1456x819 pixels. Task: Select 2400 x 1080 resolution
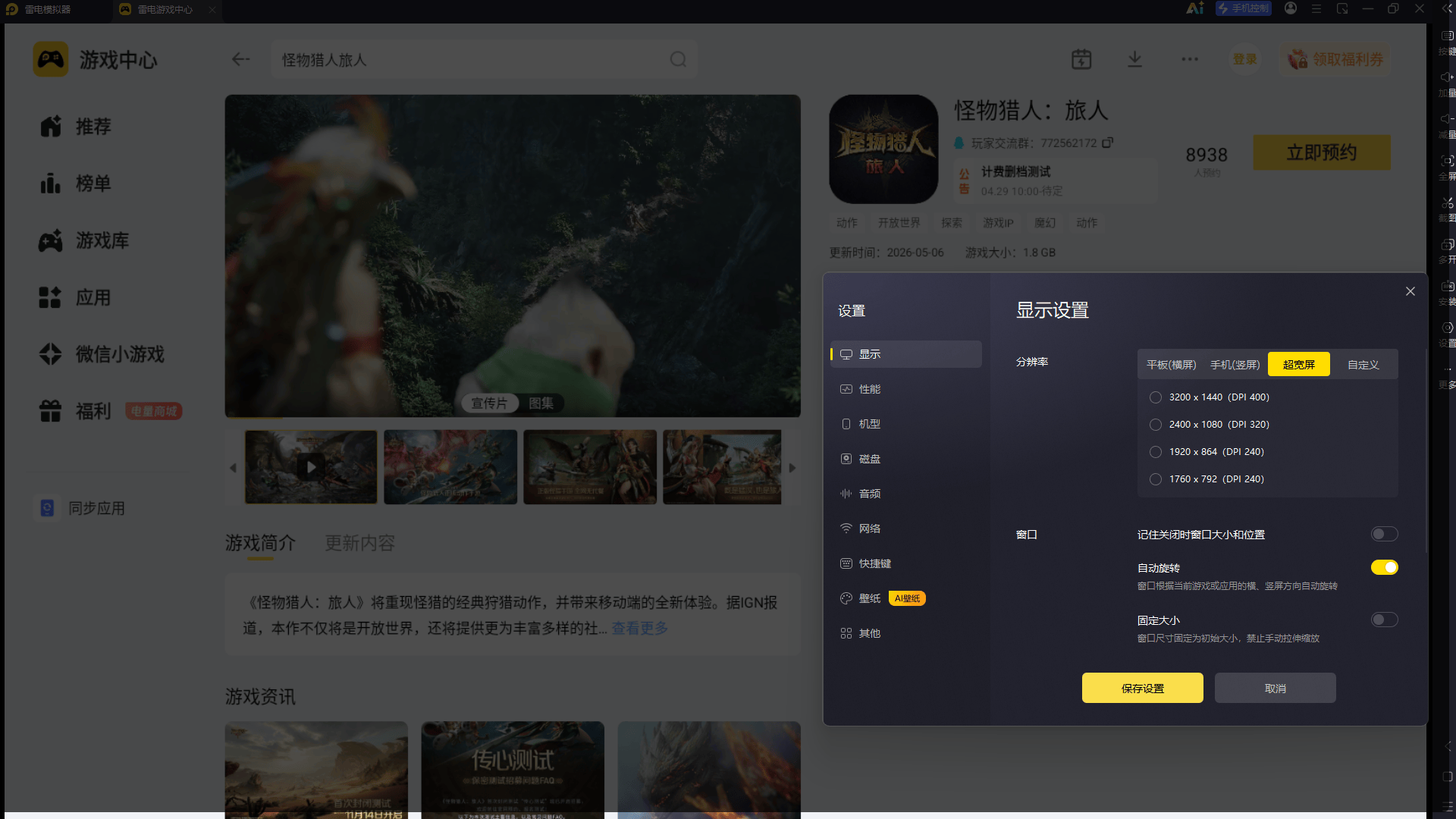(x=1156, y=425)
